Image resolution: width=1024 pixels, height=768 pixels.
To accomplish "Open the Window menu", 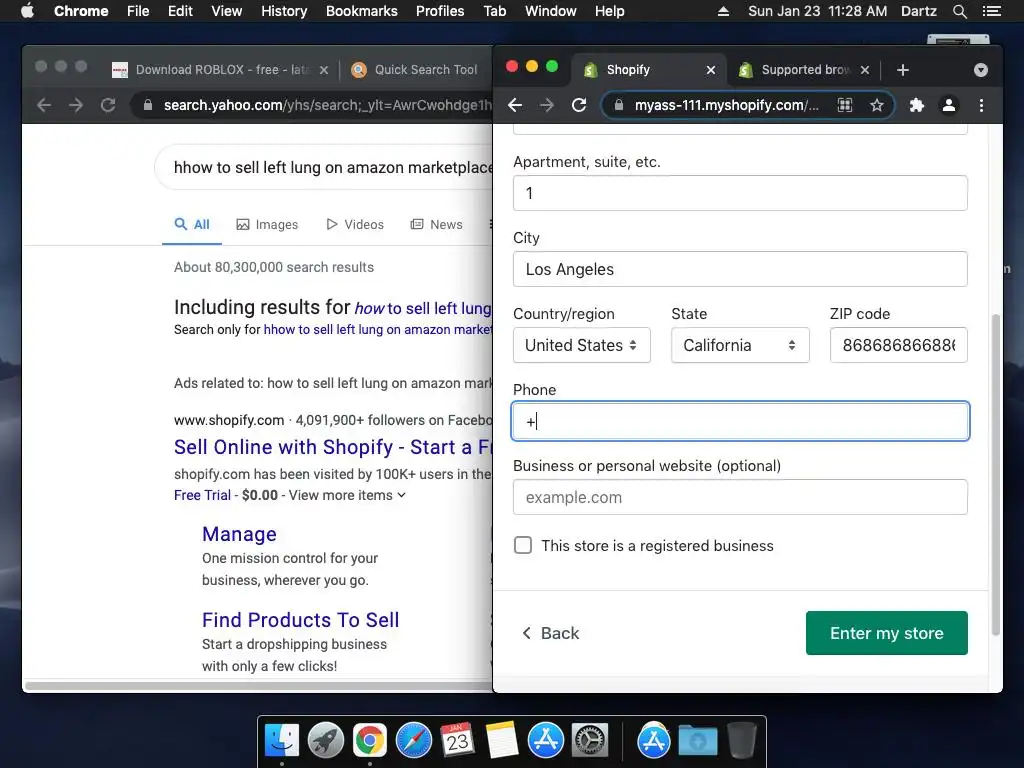I will (550, 11).
